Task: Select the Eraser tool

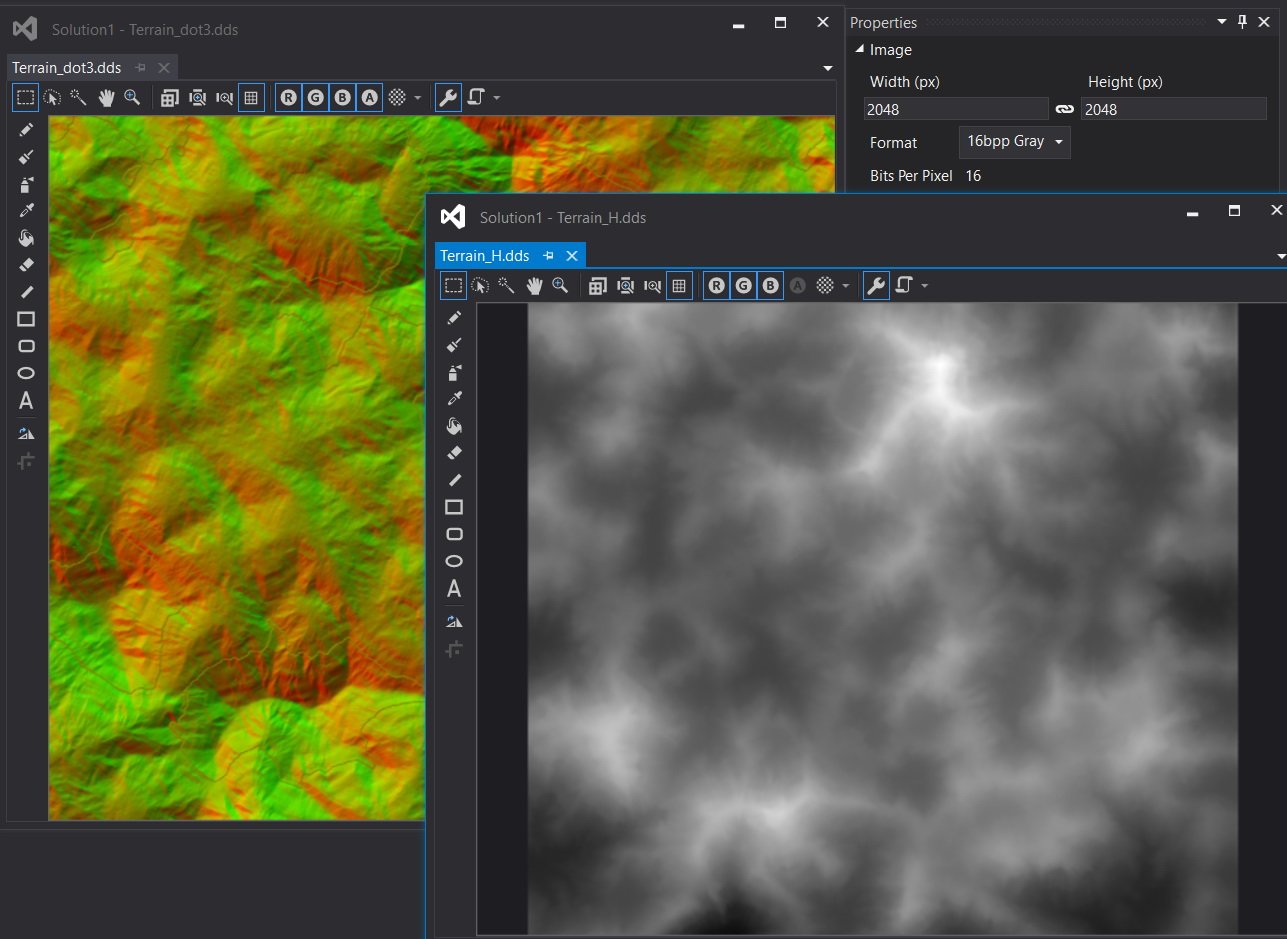Action: pos(26,264)
